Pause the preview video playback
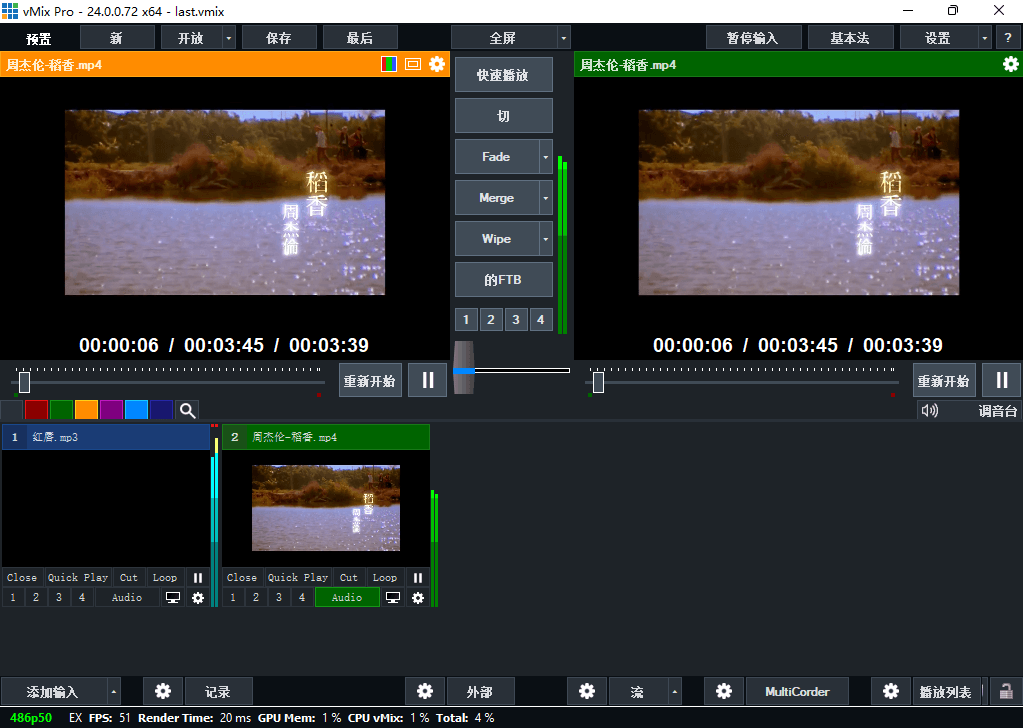The width and height of the screenshot is (1023, 728). tap(427, 380)
